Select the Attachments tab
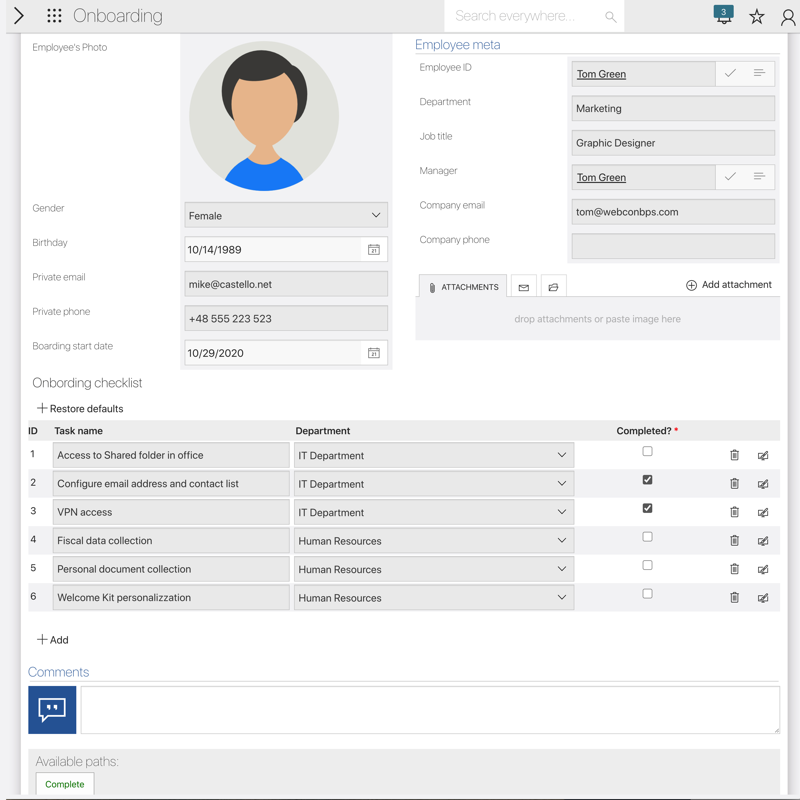The width and height of the screenshot is (800, 800). [x=462, y=287]
